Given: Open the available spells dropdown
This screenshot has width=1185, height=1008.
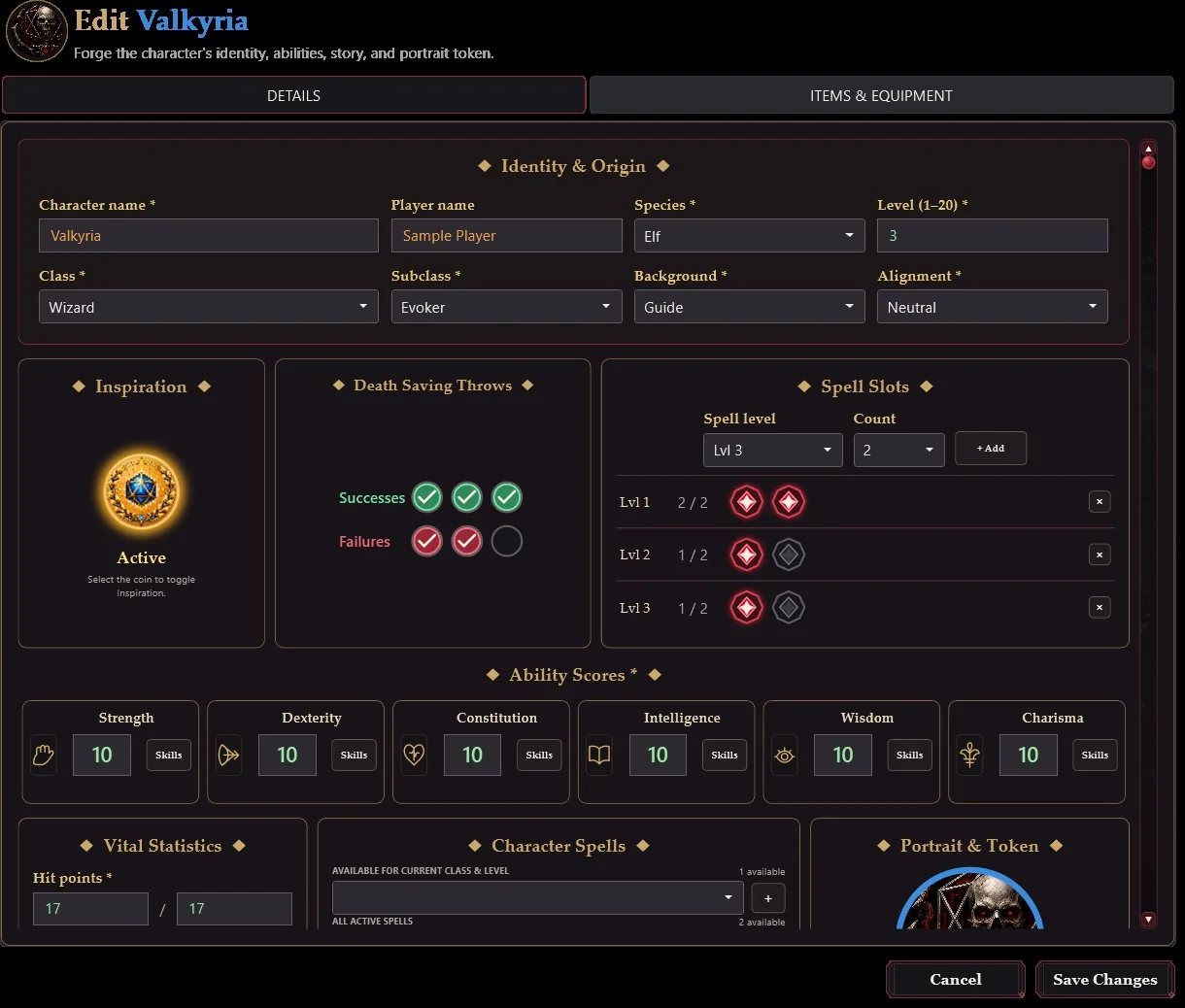Looking at the screenshot, I should [537, 897].
